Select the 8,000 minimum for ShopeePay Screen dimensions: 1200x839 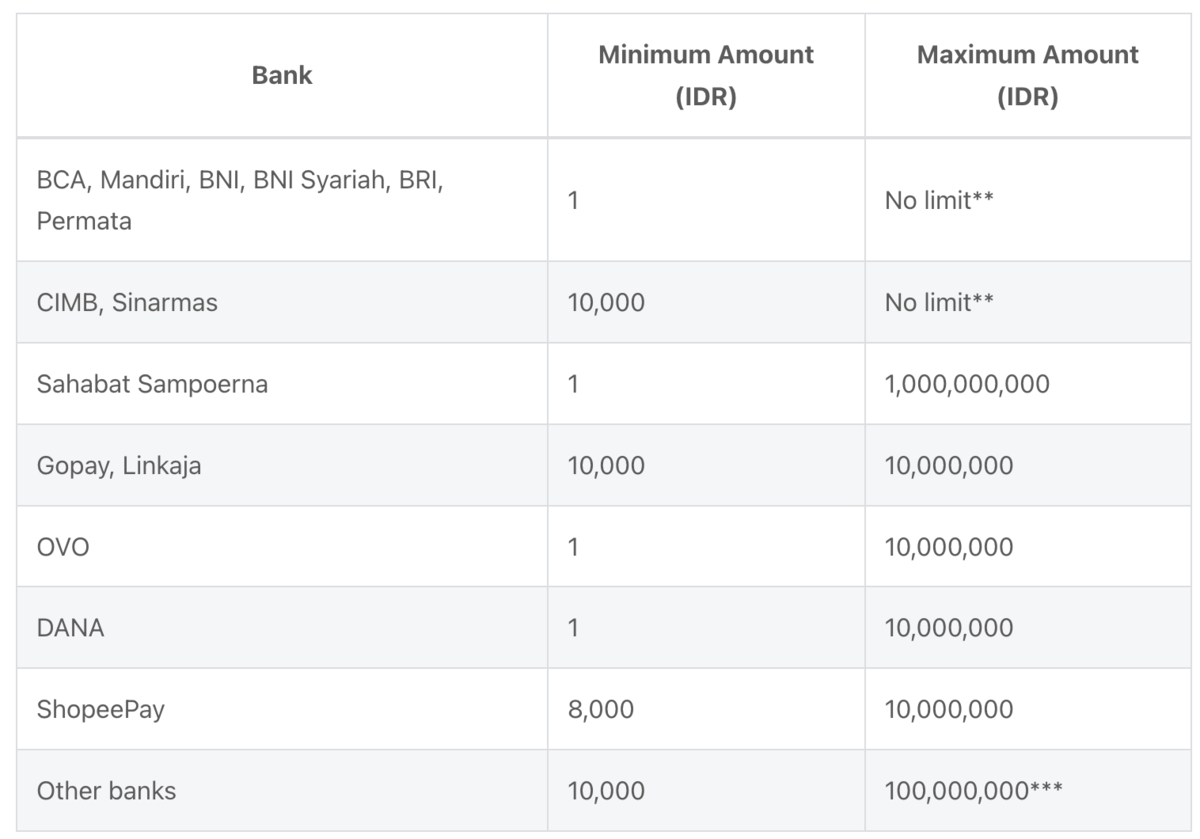point(601,710)
